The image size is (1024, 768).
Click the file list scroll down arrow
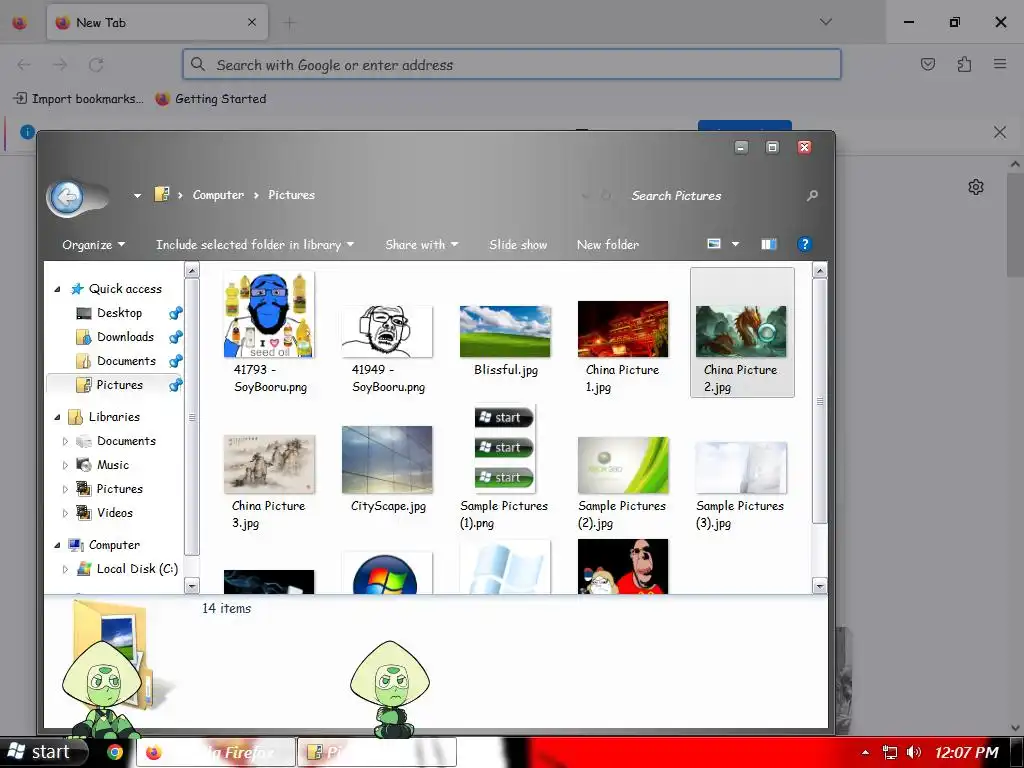tap(820, 586)
